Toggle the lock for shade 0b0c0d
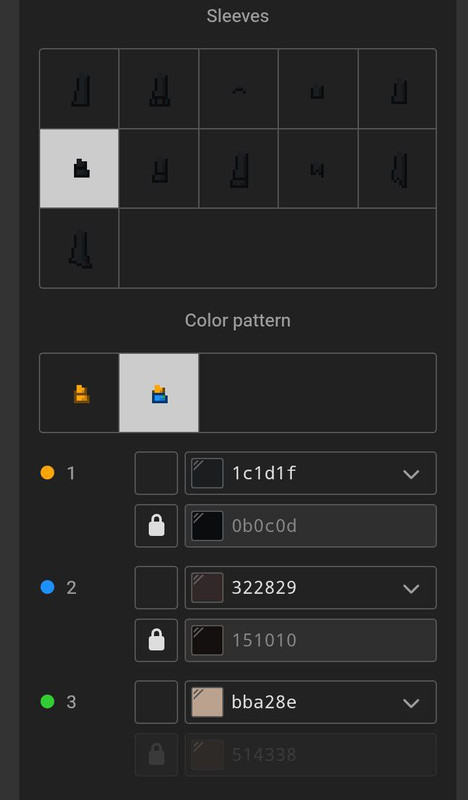Viewport: 468px width, 800px height. tap(156, 526)
